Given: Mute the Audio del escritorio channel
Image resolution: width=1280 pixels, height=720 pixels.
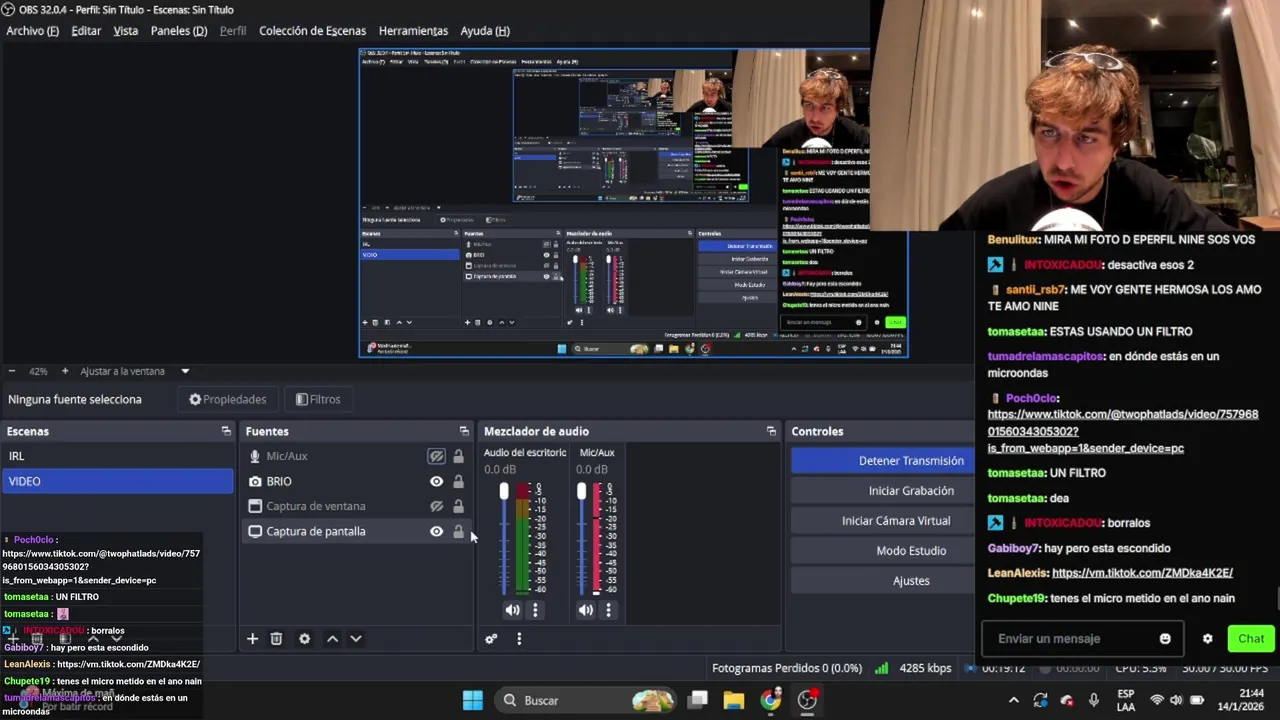Looking at the screenshot, I should (512, 610).
